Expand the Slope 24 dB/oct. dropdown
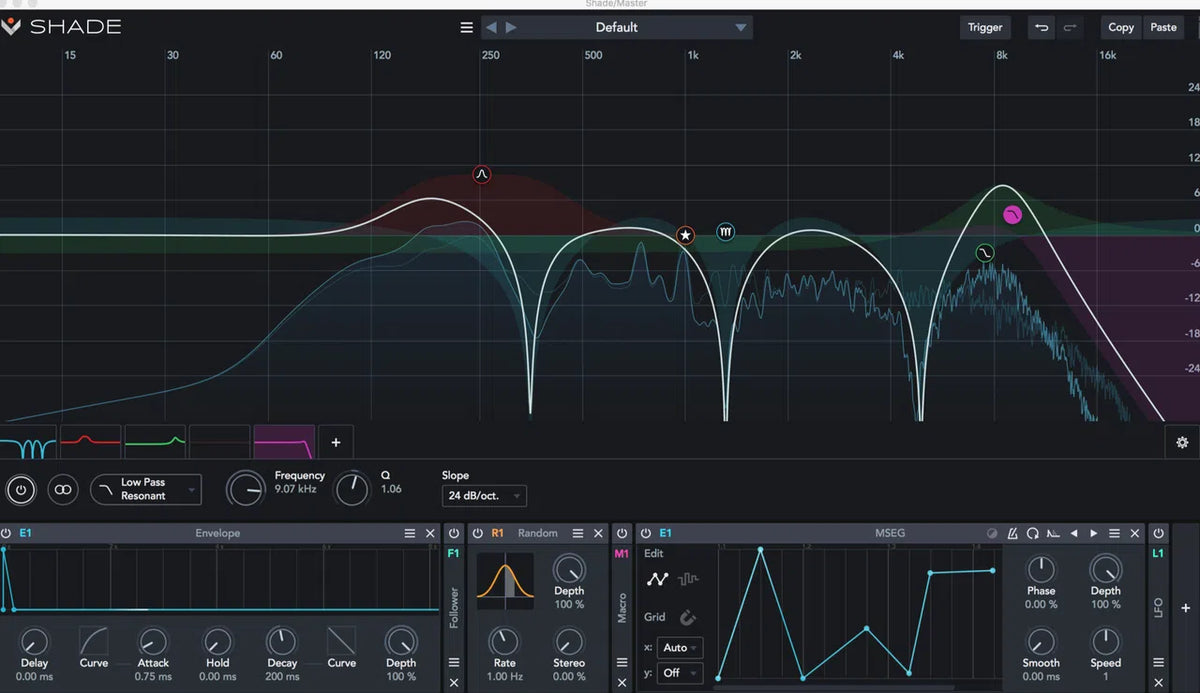This screenshot has height=693, width=1200. (x=484, y=495)
